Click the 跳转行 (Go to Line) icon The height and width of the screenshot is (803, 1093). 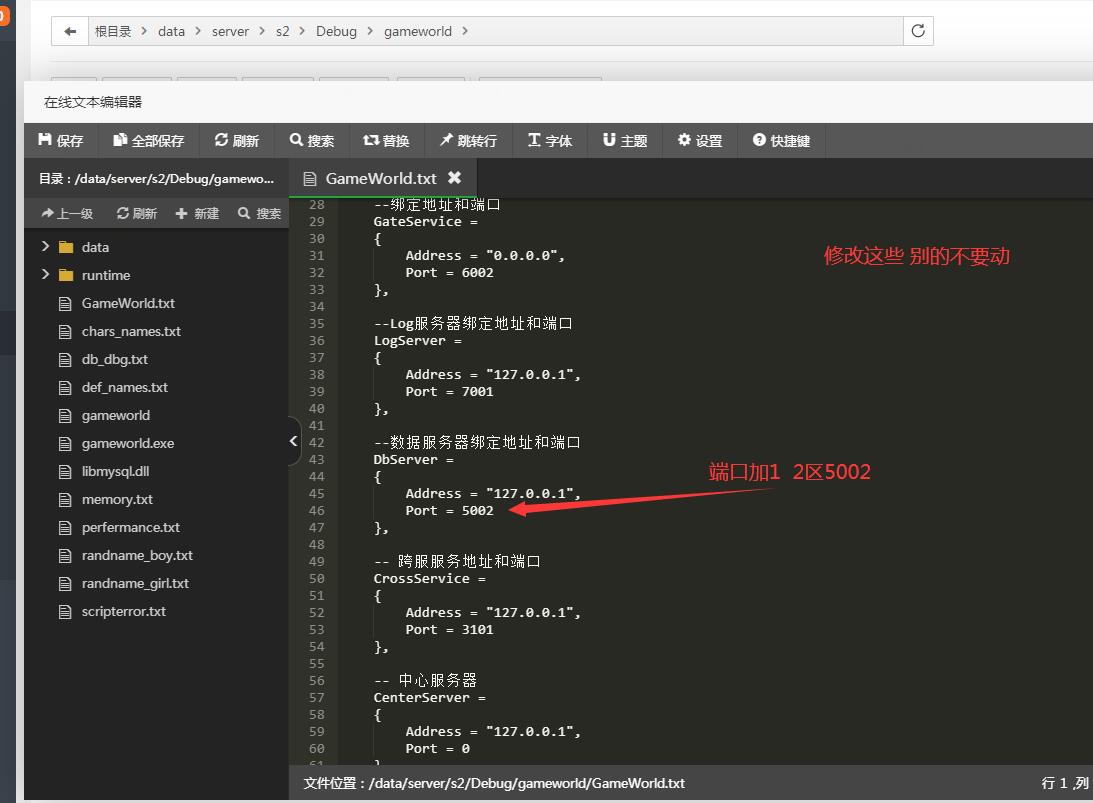(x=468, y=140)
